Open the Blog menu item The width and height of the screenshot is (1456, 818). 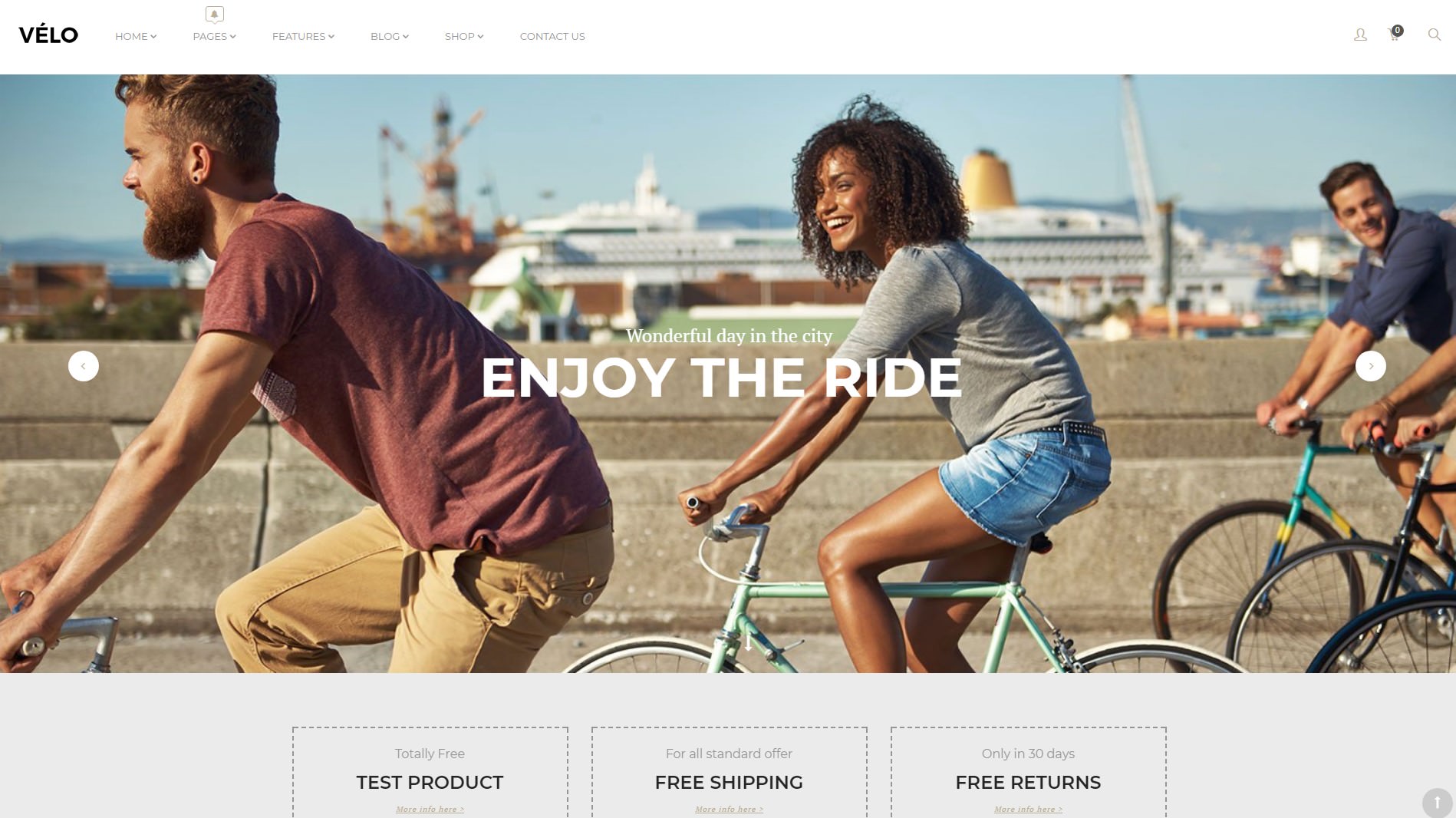(x=390, y=36)
